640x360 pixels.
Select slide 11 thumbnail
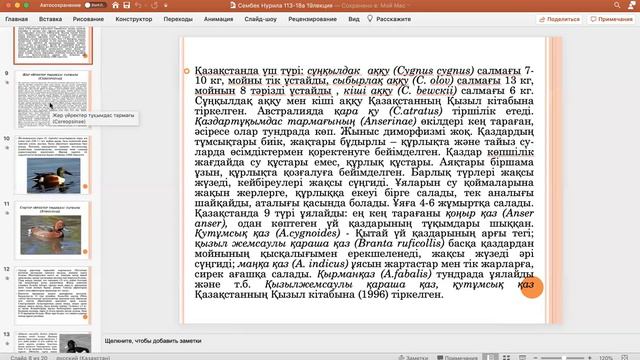(x=52, y=230)
